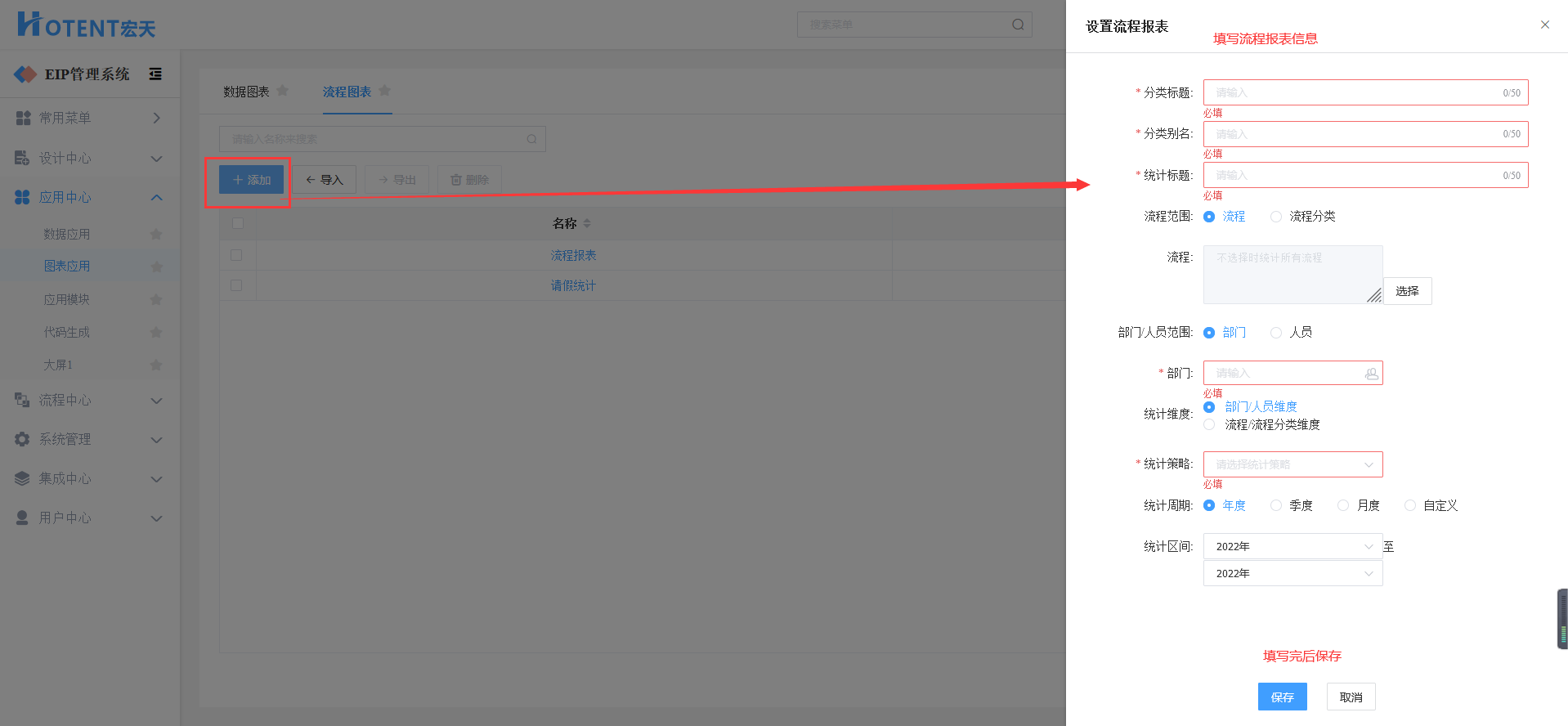Favorite 大屏1 with its star icon

coord(156,365)
